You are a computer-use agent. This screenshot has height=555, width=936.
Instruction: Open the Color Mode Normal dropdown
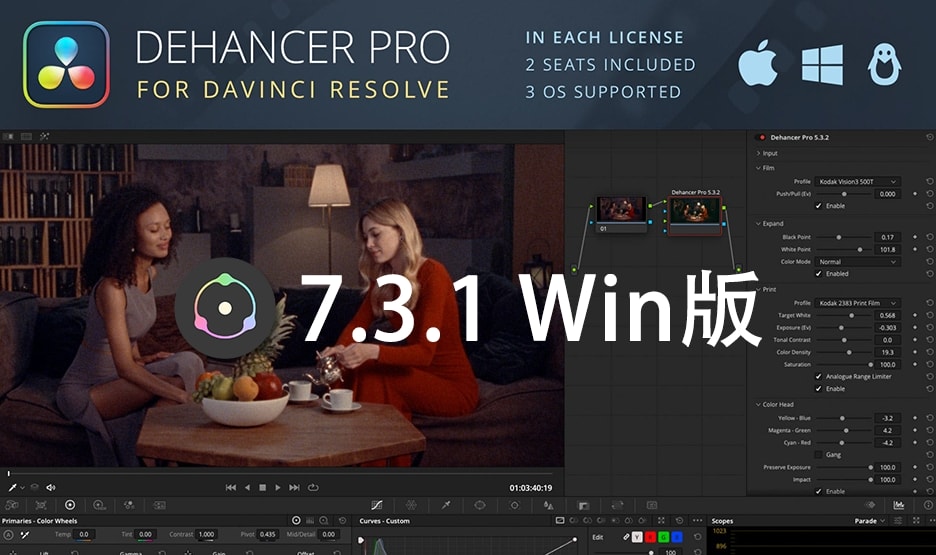(858, 262)
